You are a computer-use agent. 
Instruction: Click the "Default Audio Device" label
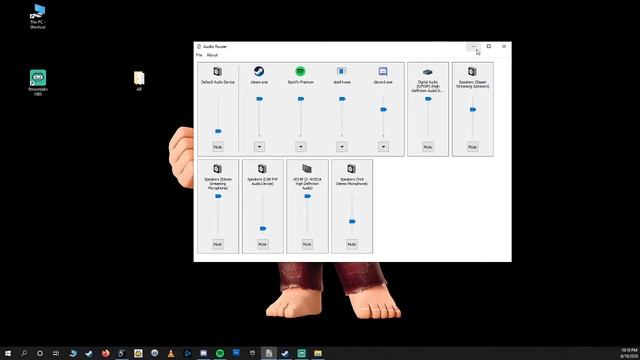click(218, 82)
